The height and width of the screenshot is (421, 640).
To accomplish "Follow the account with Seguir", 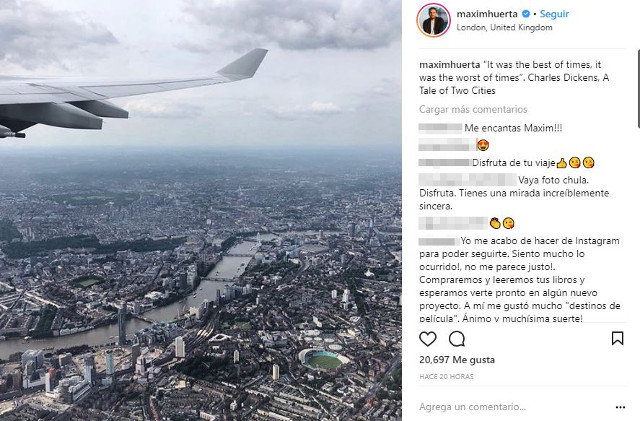I will (x=554, y=15).
